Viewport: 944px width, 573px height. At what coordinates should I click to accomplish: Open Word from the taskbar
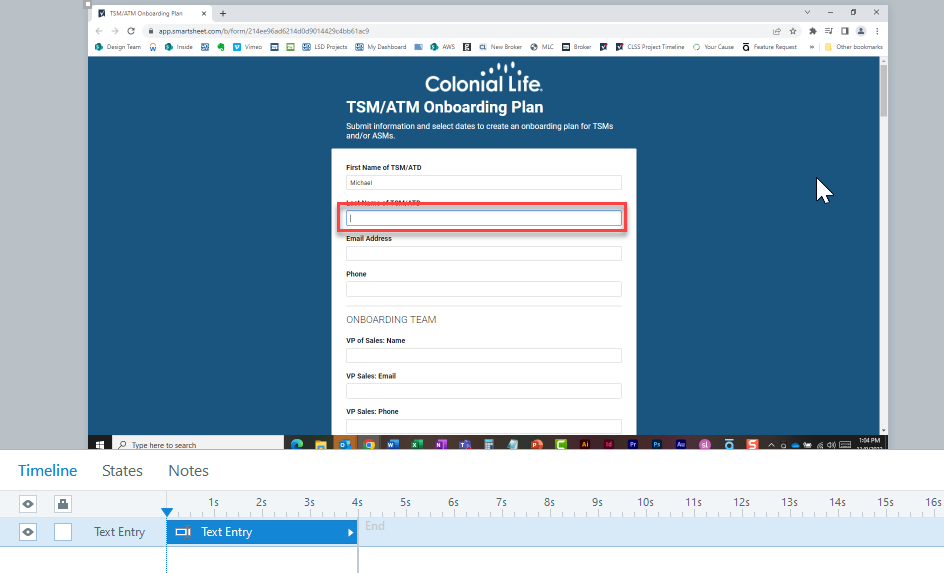pos(393,445)
